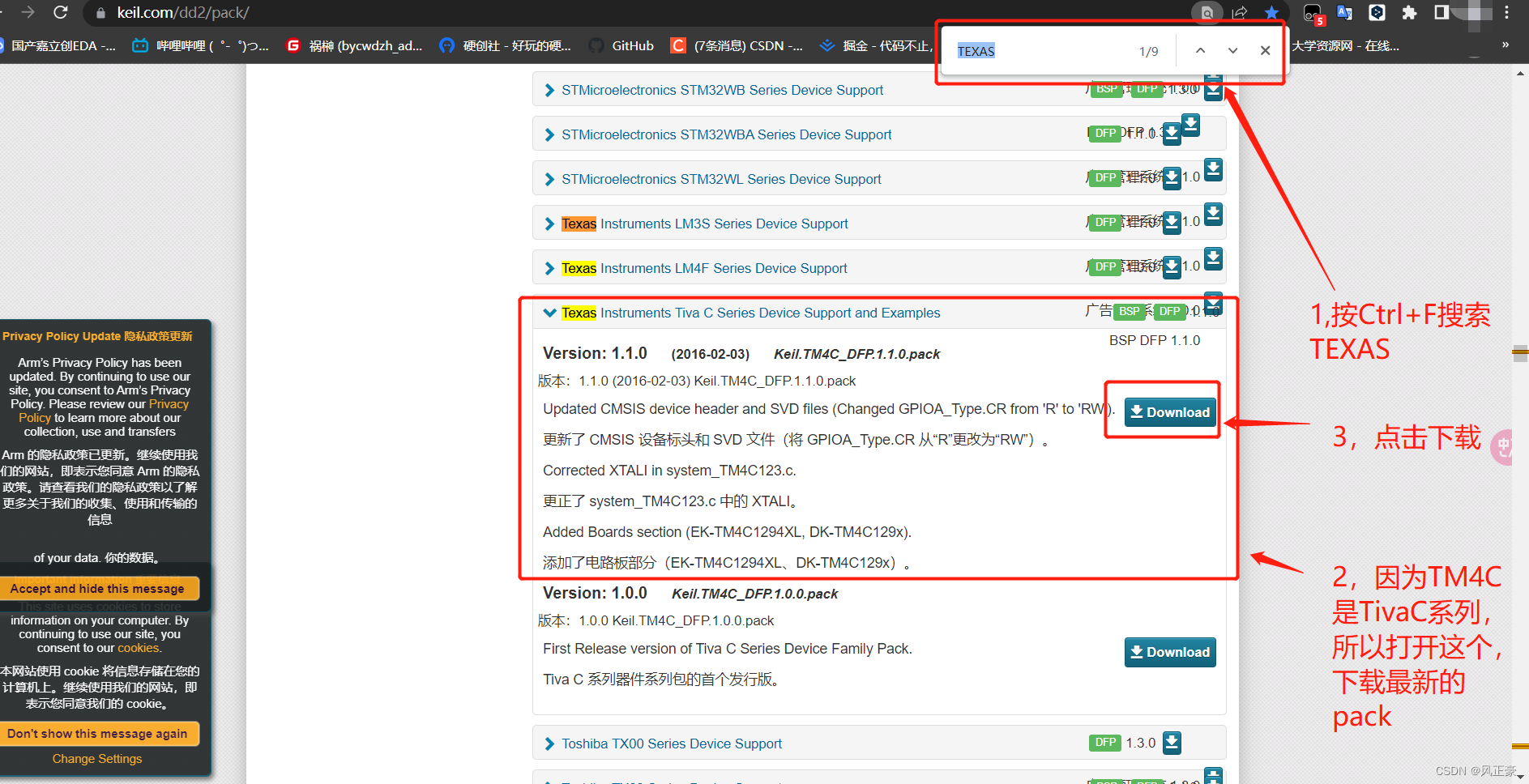Screen dimensions: 1529x784
Task: Open the Privacy Policy link in the notice
Action: [104, 411]
